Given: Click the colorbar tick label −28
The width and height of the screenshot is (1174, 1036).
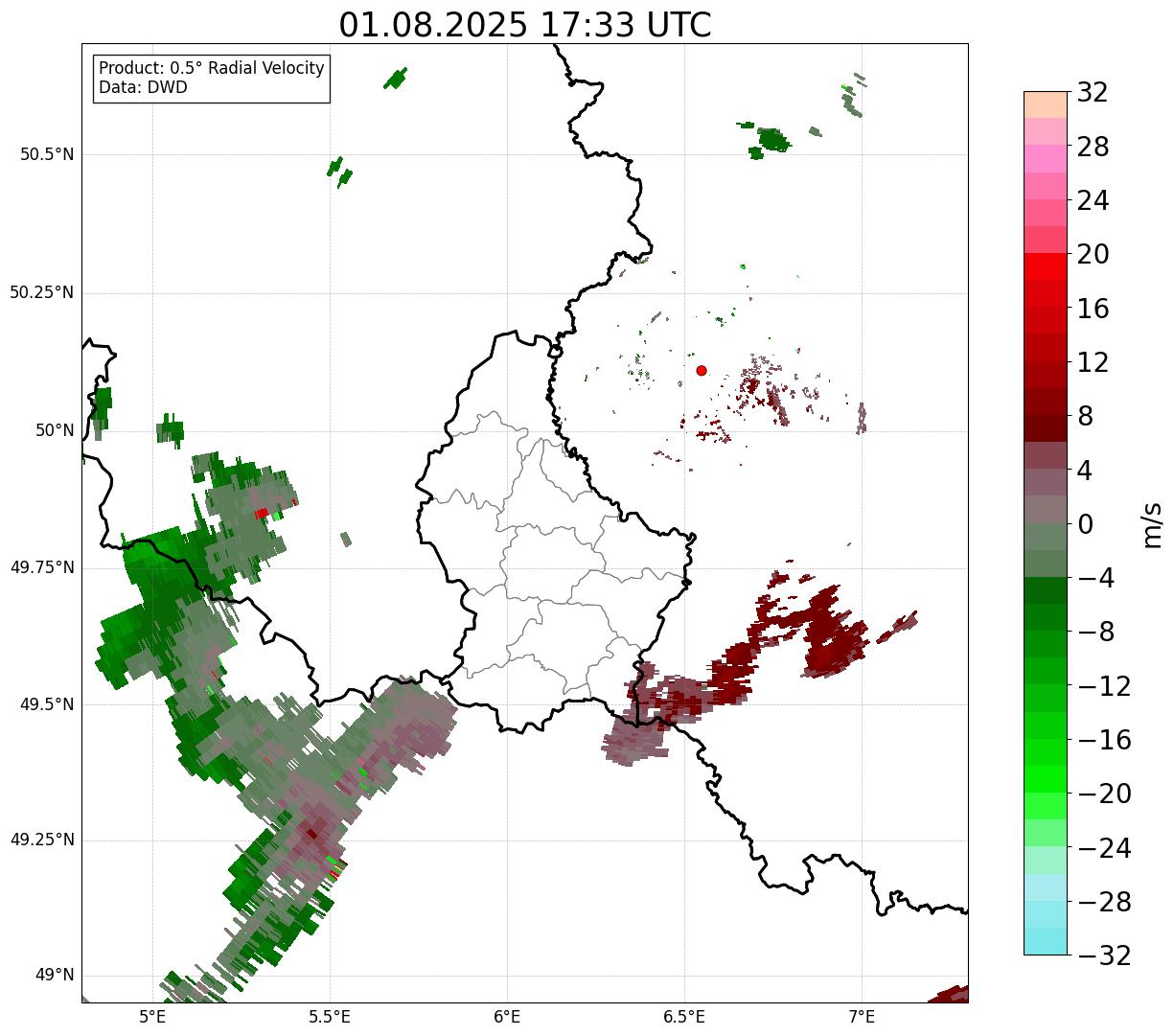Looking at the screenshot, I should (1104, 902).
